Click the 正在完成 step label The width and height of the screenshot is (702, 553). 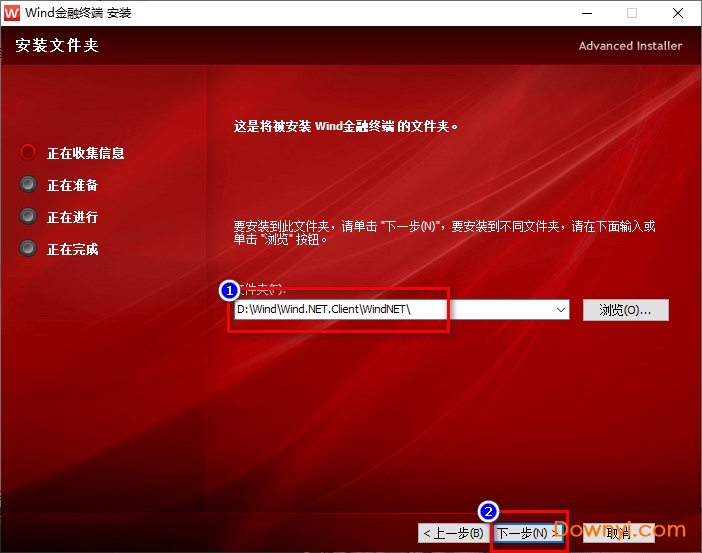click(72, 249)
